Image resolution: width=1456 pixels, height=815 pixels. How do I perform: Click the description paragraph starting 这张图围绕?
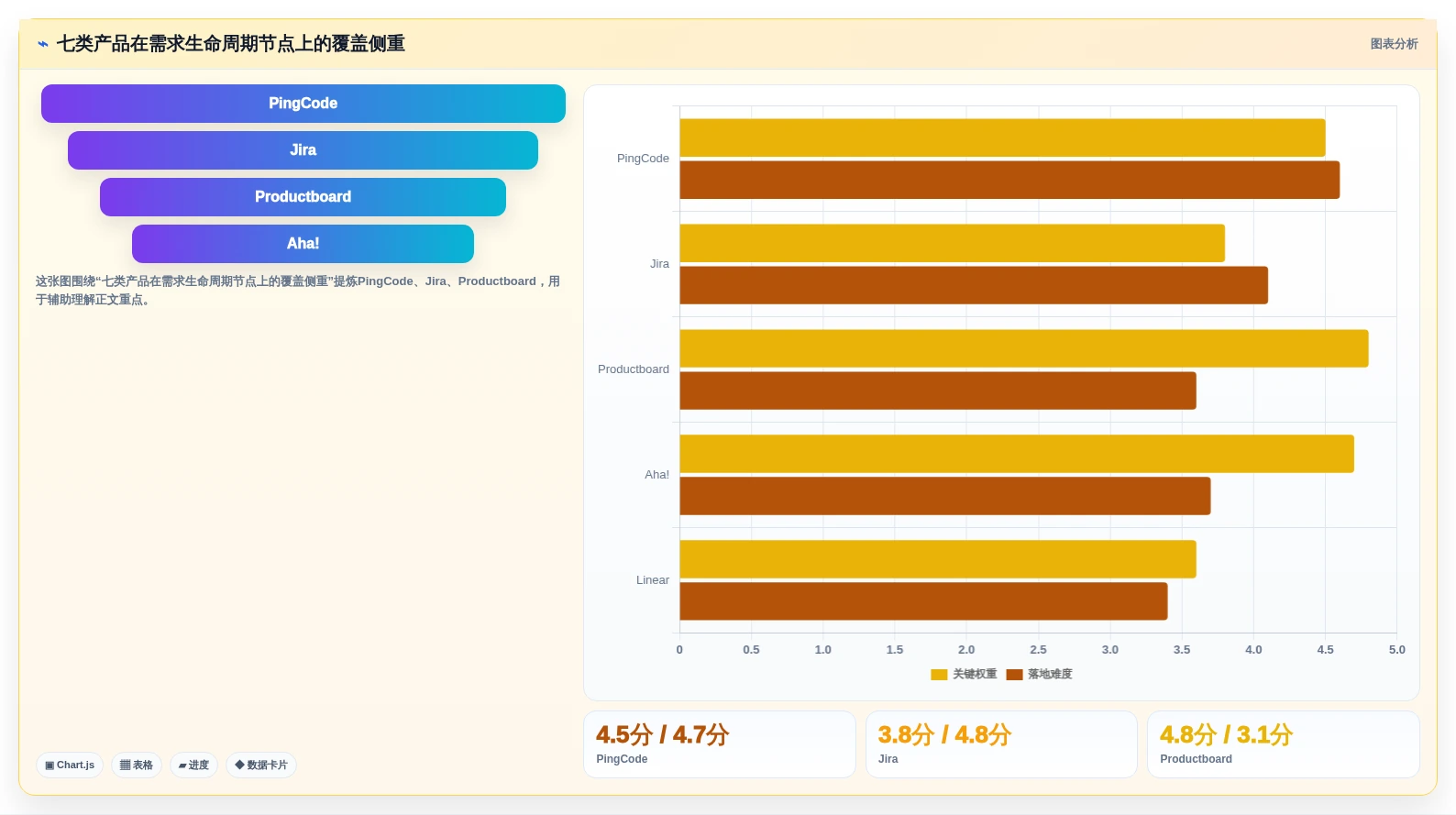tap(298, 291)
